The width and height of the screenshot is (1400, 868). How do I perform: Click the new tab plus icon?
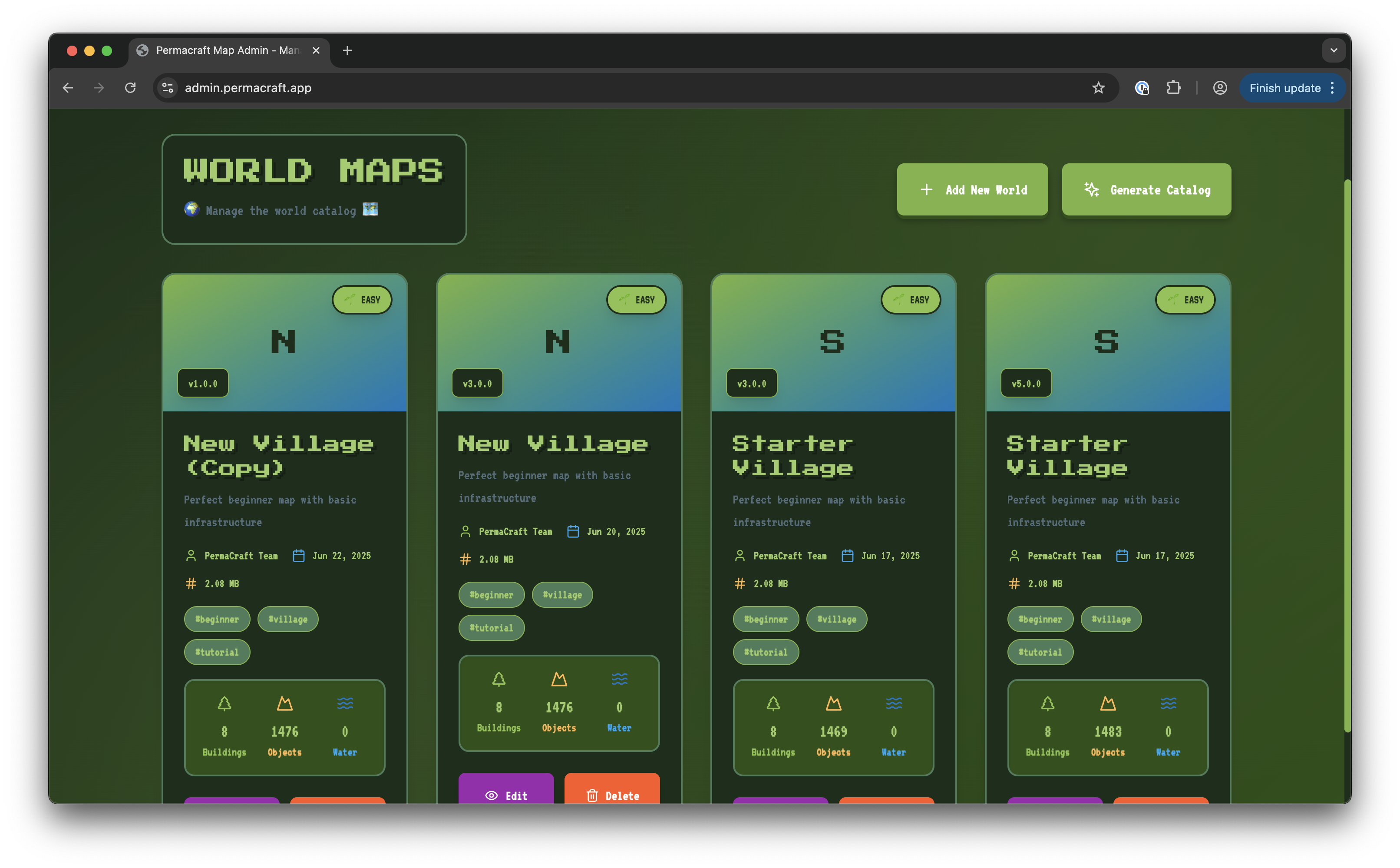pyautogui.click(x=347, y=50)
